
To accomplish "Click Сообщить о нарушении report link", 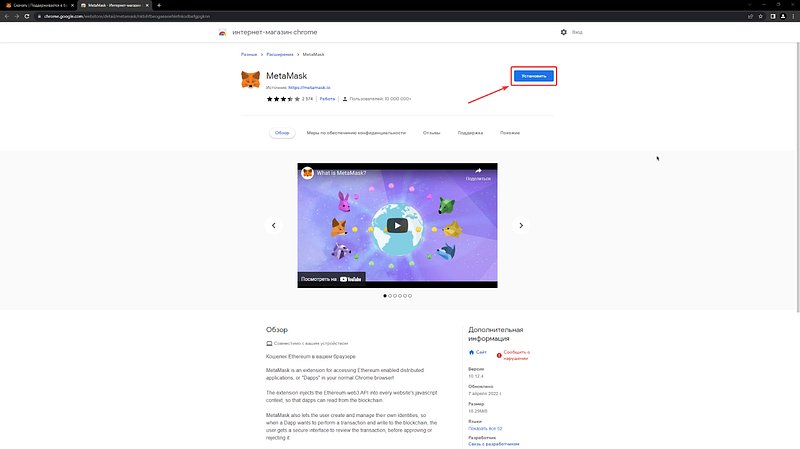I will click(x=514, y=355).
